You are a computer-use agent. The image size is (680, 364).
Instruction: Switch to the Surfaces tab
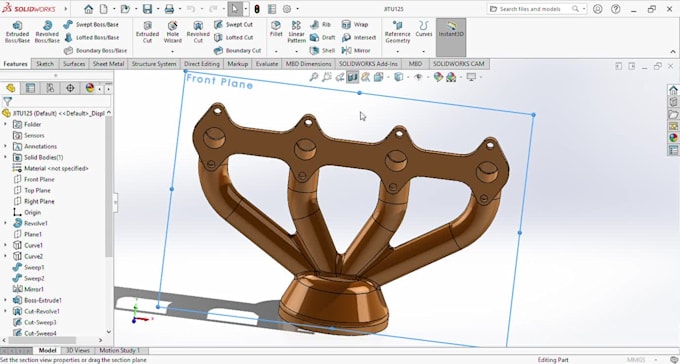pos(74,64)
